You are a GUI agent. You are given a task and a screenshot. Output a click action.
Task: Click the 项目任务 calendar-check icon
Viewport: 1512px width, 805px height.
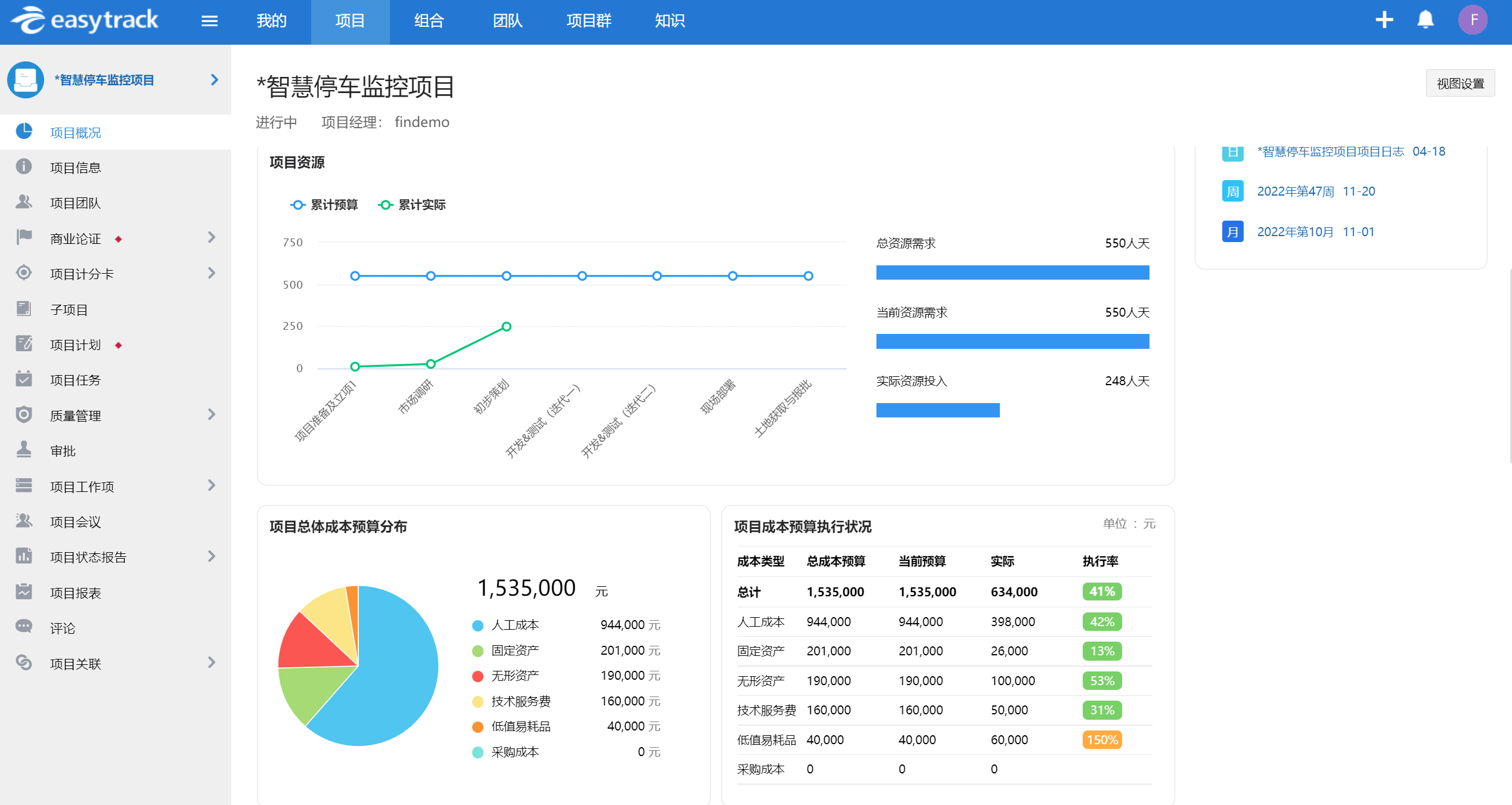[24, 379]
